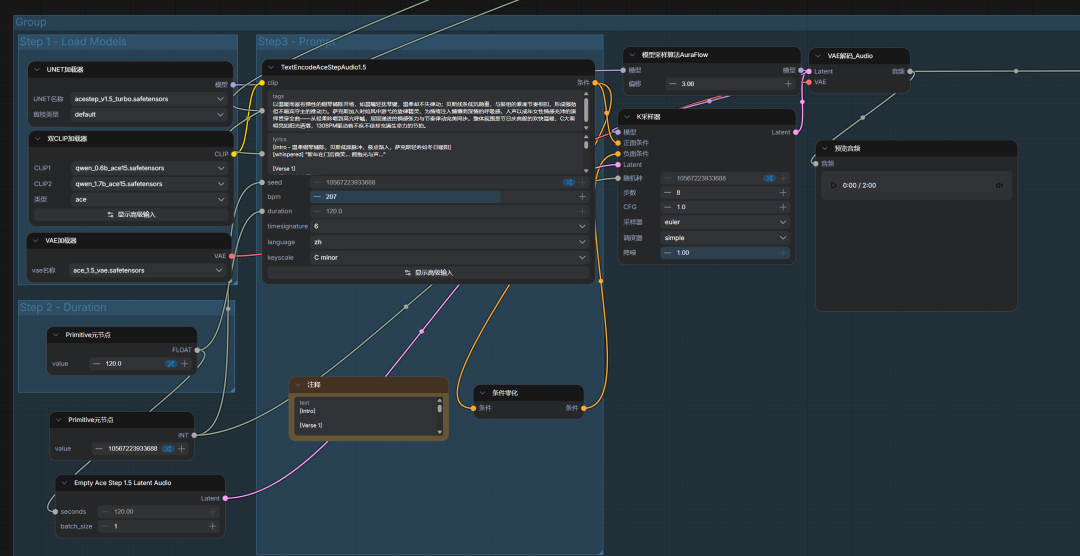Image resolution: width=1080 pixels, height=556 pixels.
Task: Click minus icon on 步数 steps field
Action: tap(667, 192)
